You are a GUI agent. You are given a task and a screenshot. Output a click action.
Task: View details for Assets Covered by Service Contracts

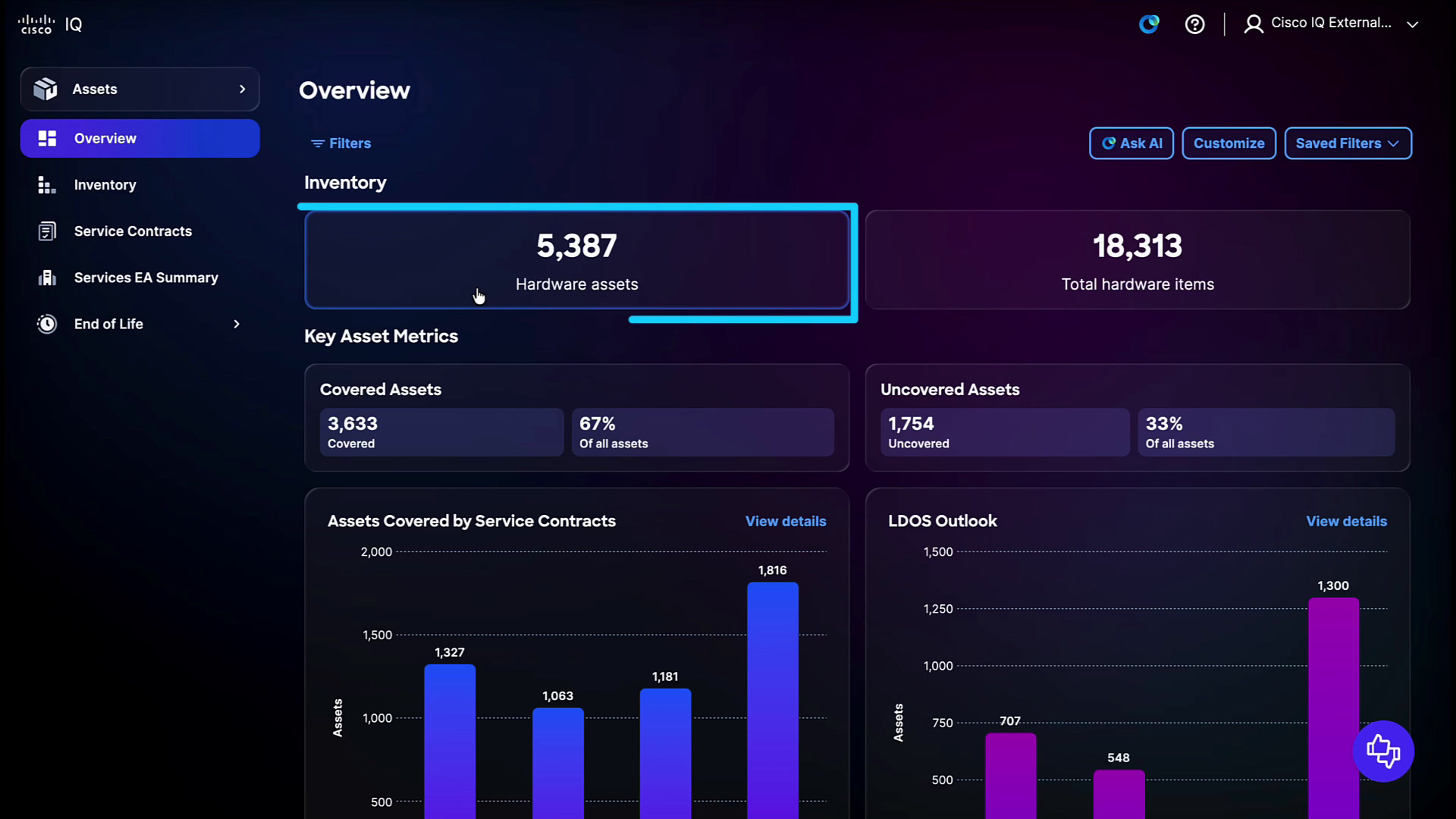click(786, 521)
